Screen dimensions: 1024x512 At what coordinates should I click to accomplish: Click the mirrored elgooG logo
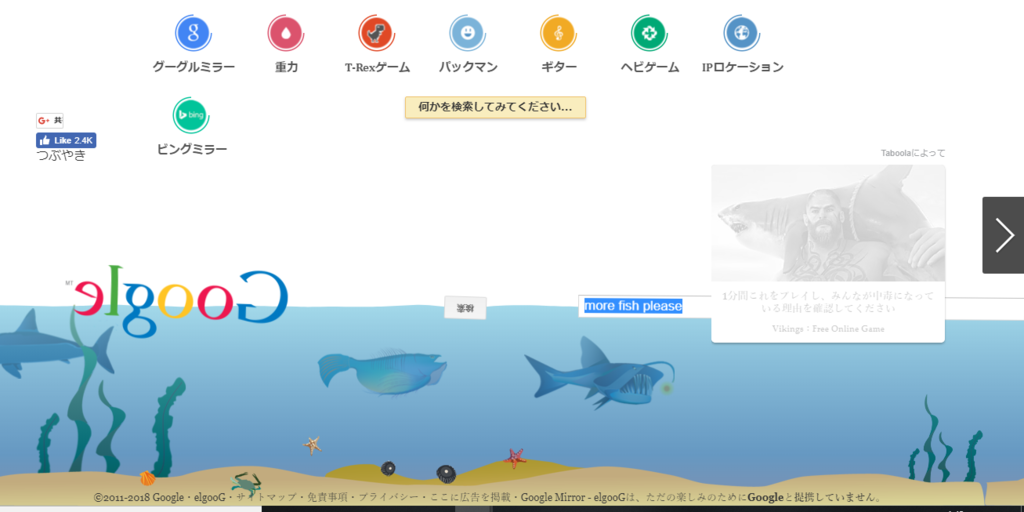(180, 300)
